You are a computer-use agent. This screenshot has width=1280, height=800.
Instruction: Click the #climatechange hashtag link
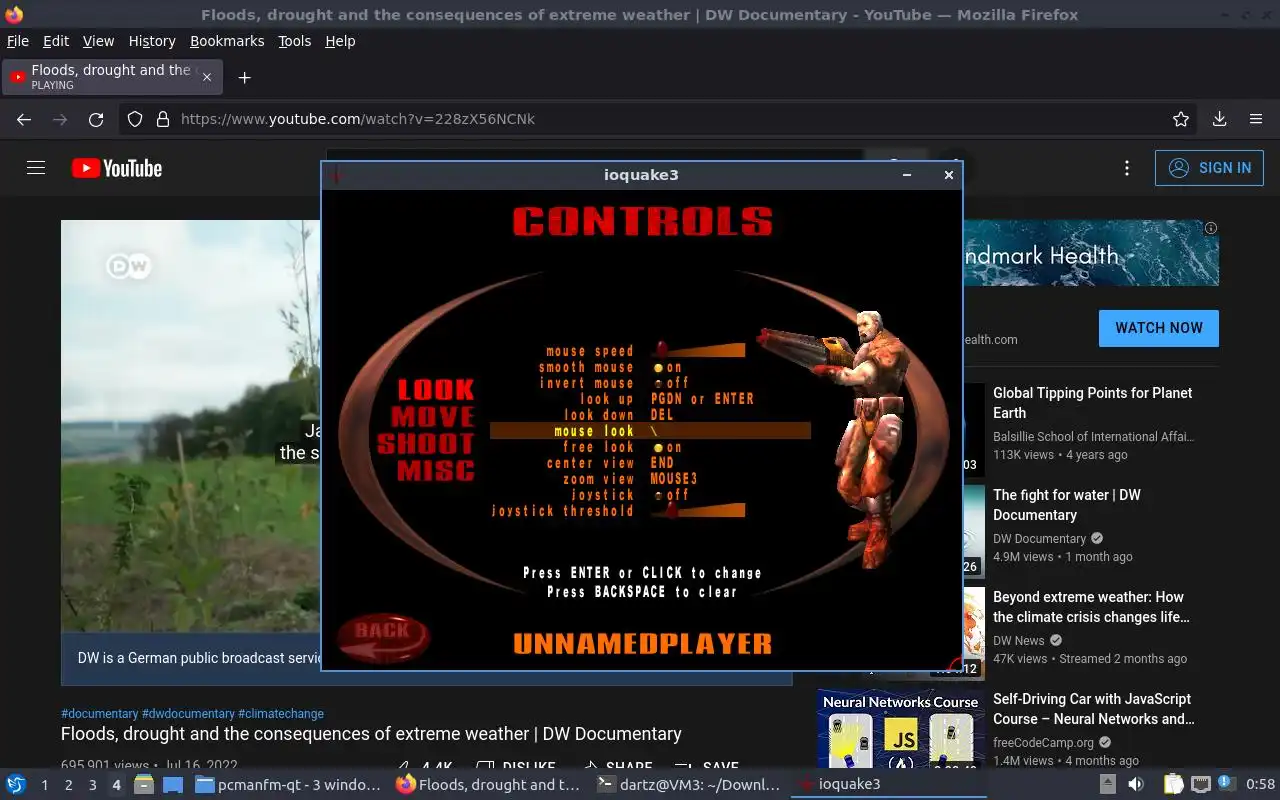pos(281,714)
